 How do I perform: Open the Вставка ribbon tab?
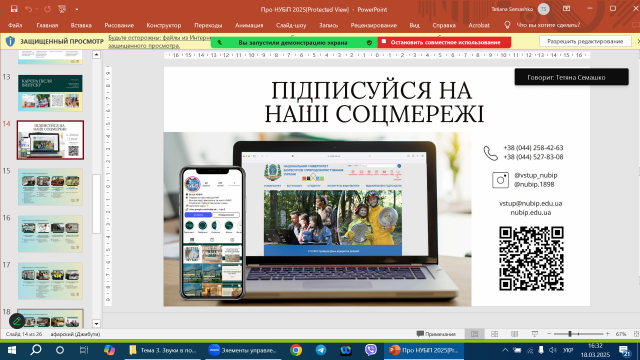[x=81, y=25]
